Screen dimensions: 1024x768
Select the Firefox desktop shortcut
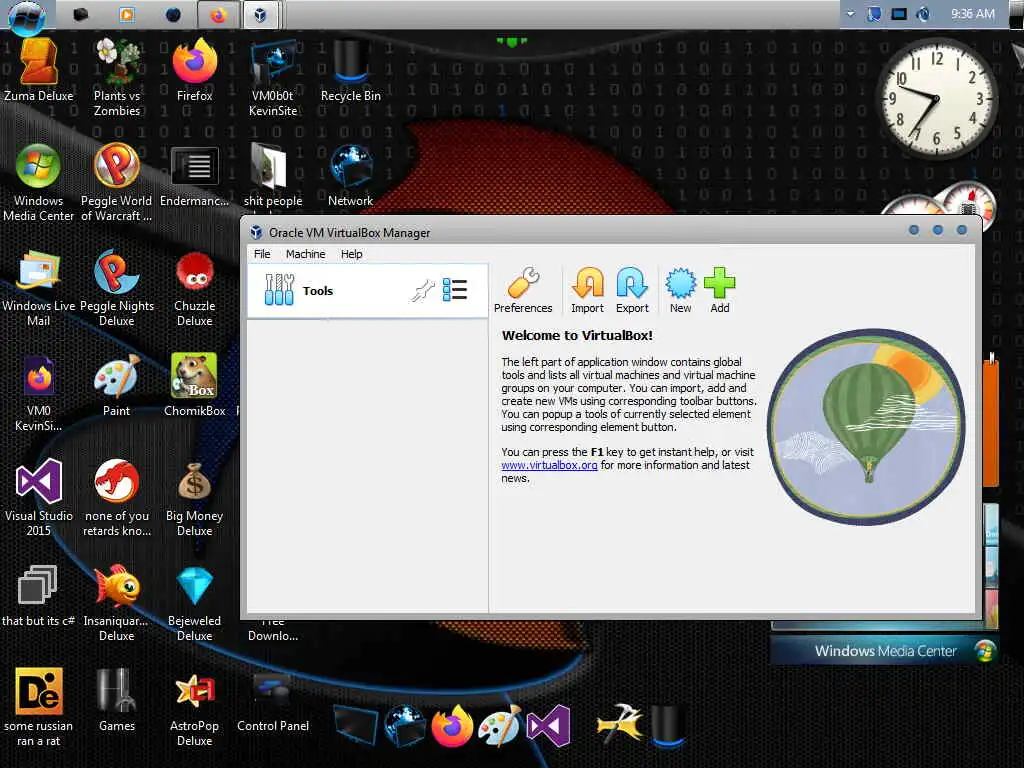(x=195, y=71)
